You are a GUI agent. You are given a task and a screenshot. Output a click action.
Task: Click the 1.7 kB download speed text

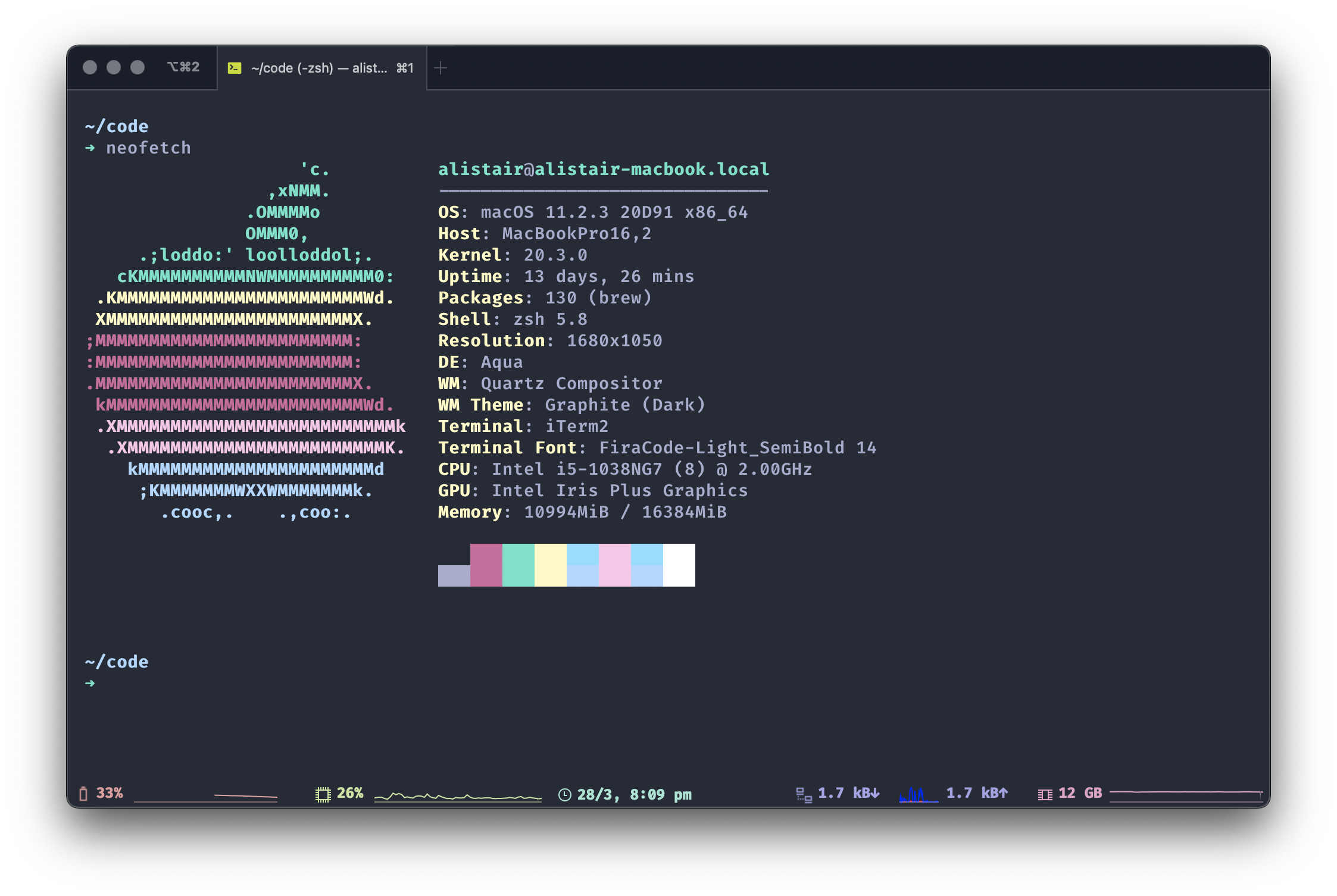click(x=848, y=794)
